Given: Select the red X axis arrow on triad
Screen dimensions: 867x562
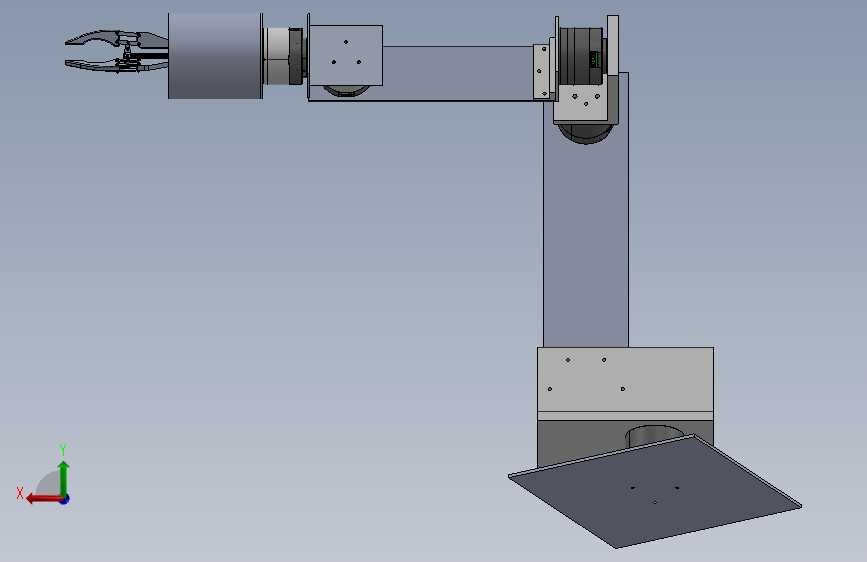Looking at the screenshot, I should [x=44, y=499].
